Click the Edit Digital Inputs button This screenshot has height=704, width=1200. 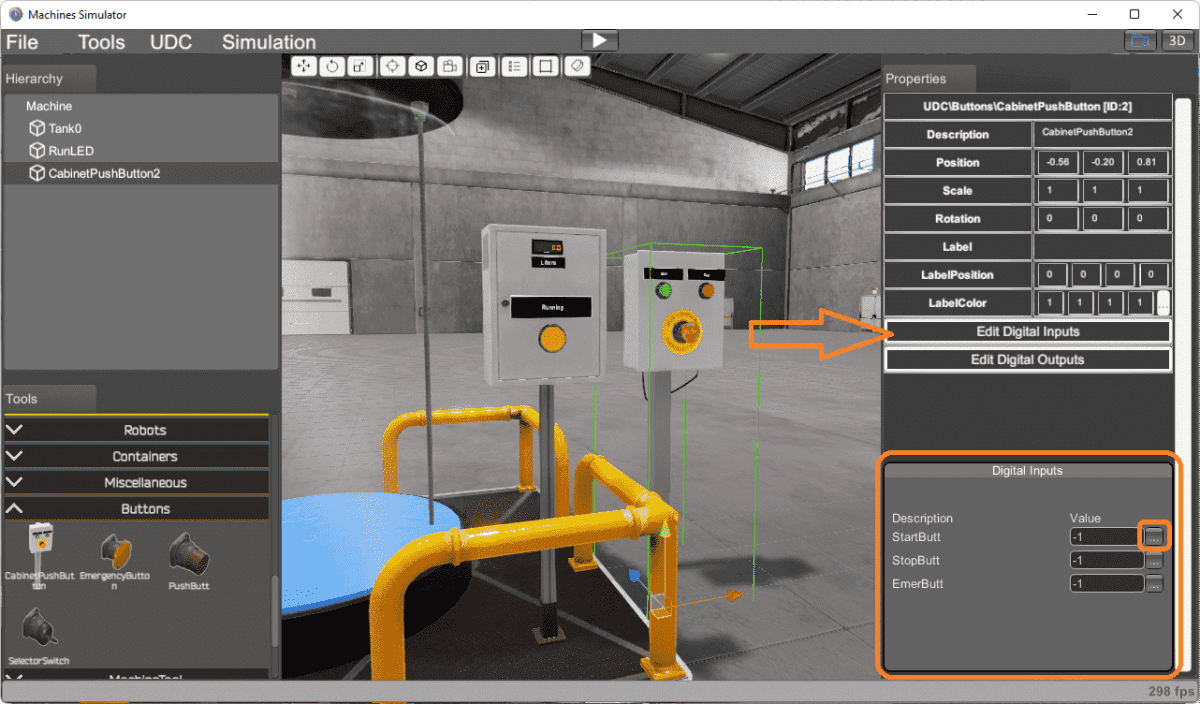[1027, 331]
